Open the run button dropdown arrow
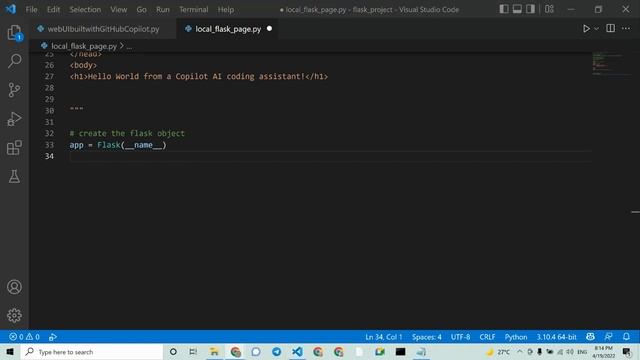 596,29
